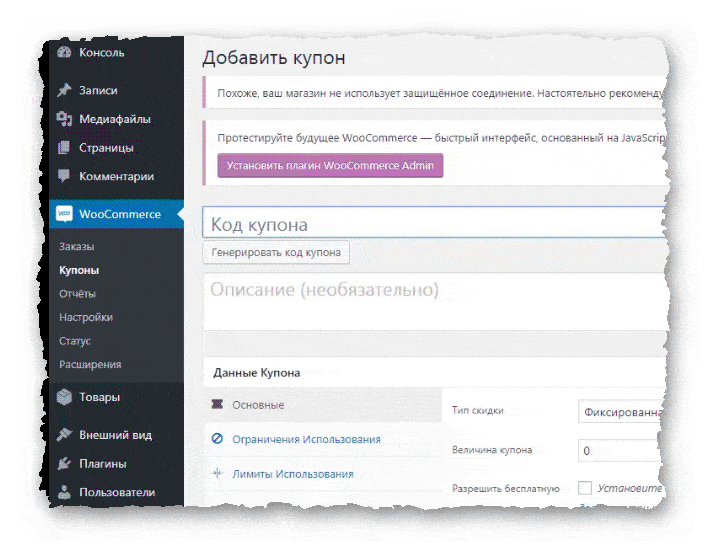Open the Консоль menu item

(x=101, y=53)
